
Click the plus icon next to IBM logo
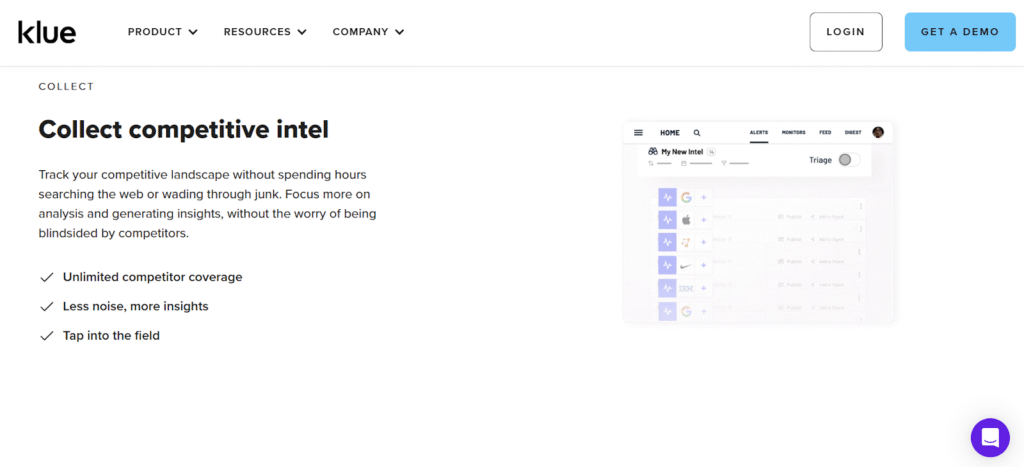(704, 288)
